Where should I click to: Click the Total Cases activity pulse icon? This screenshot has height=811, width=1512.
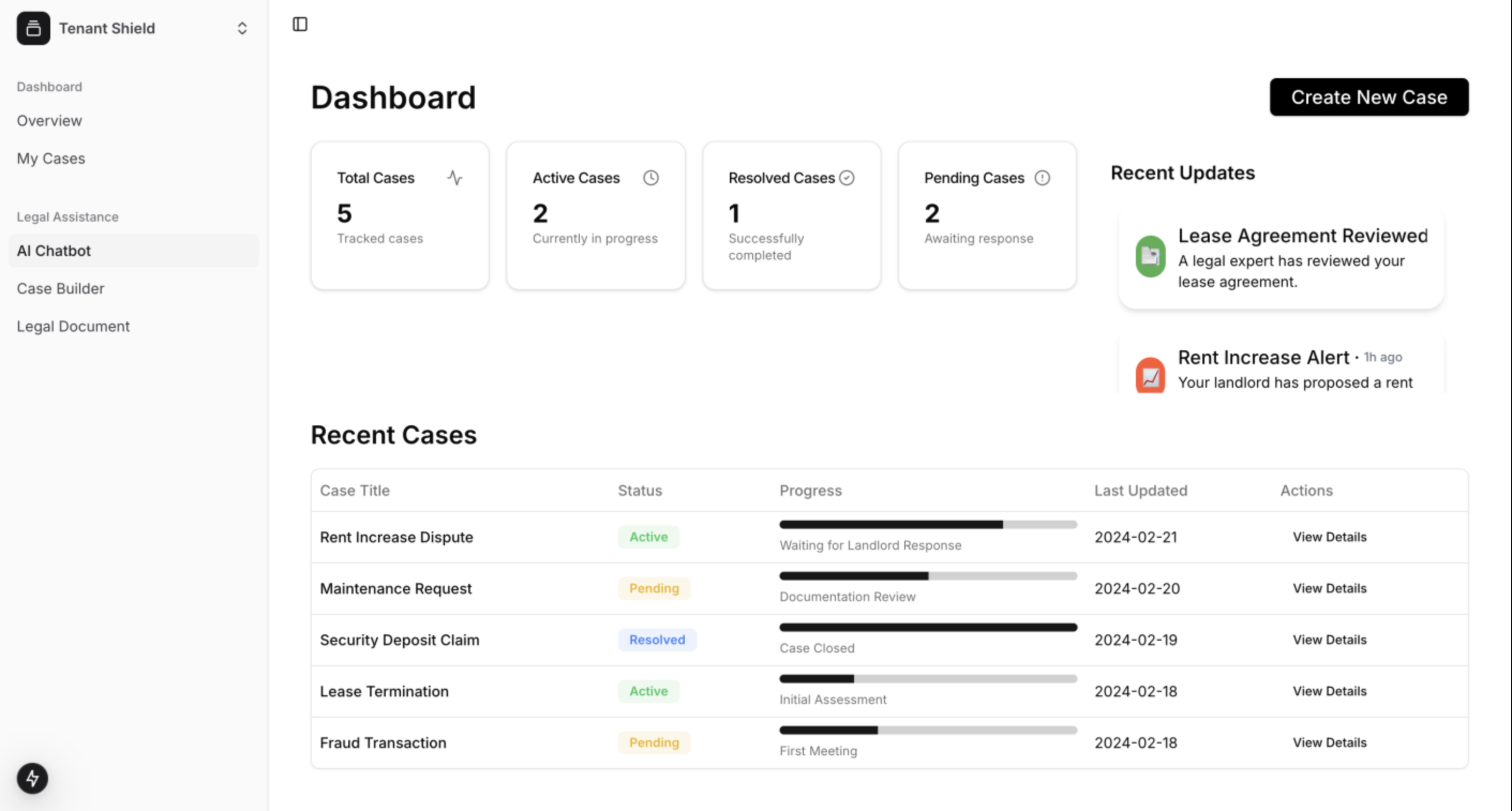coord(455,178)
